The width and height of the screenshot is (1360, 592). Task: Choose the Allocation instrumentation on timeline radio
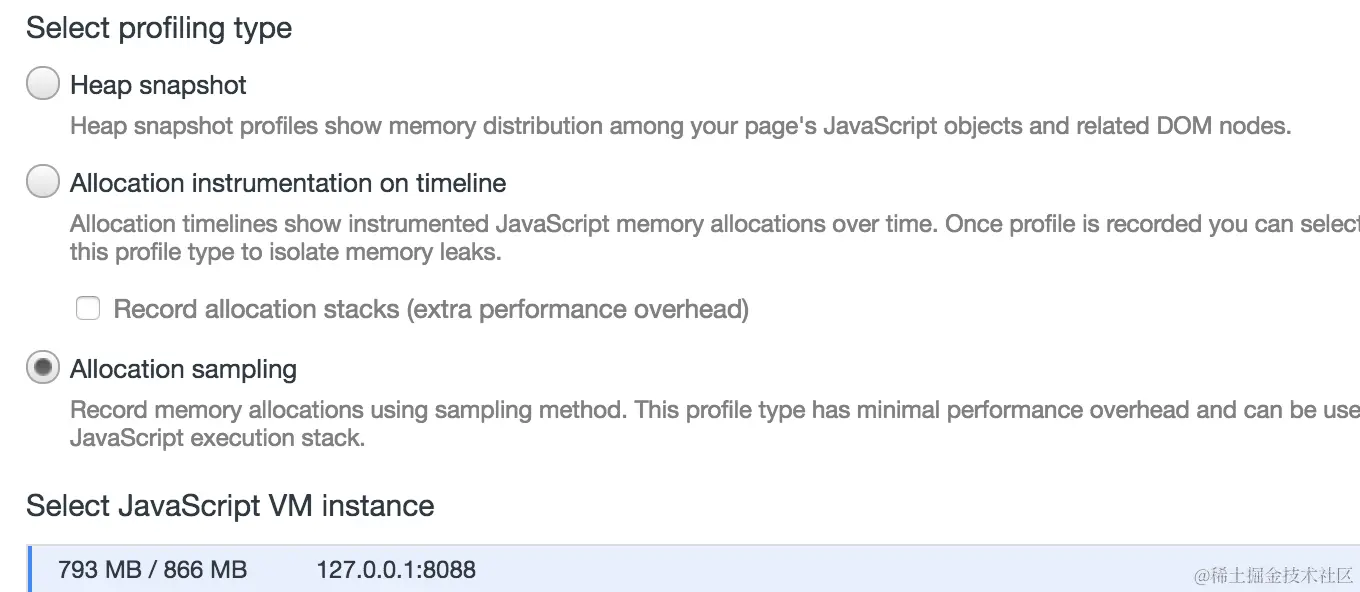coord(43,182)
